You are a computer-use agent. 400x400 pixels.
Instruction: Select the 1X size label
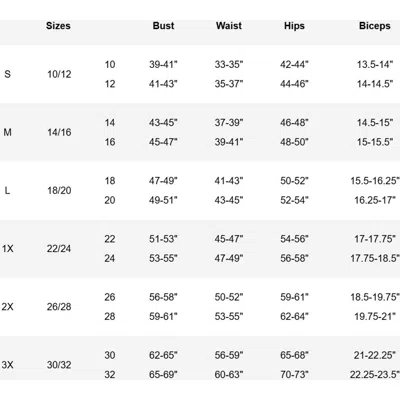point(8,248)
